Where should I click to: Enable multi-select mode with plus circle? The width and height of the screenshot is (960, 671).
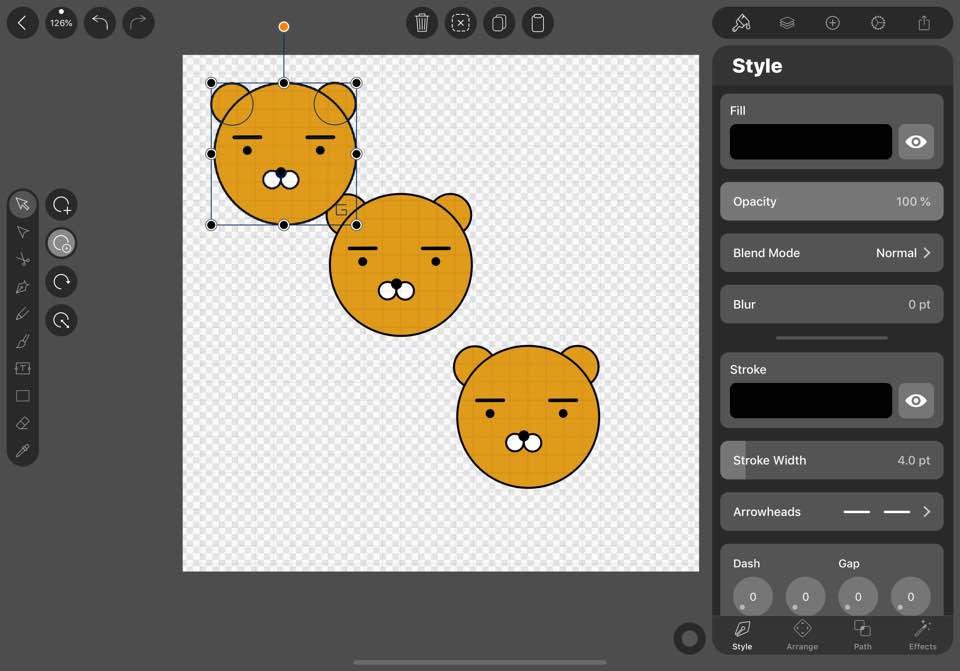click(x=61, y=205)
